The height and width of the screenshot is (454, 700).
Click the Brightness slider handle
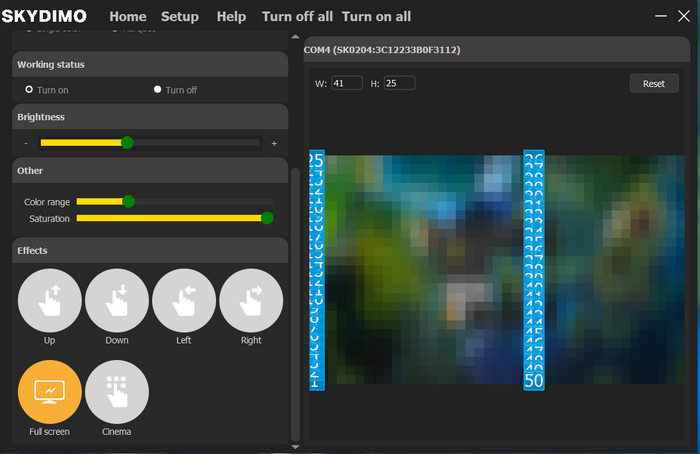pyautogui.click(x=127, y=143)
